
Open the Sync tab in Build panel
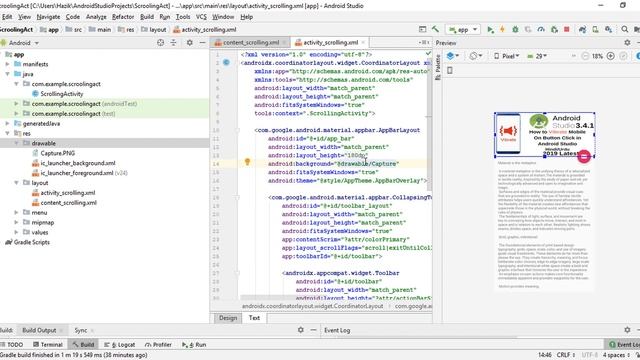tap(81, 330)
